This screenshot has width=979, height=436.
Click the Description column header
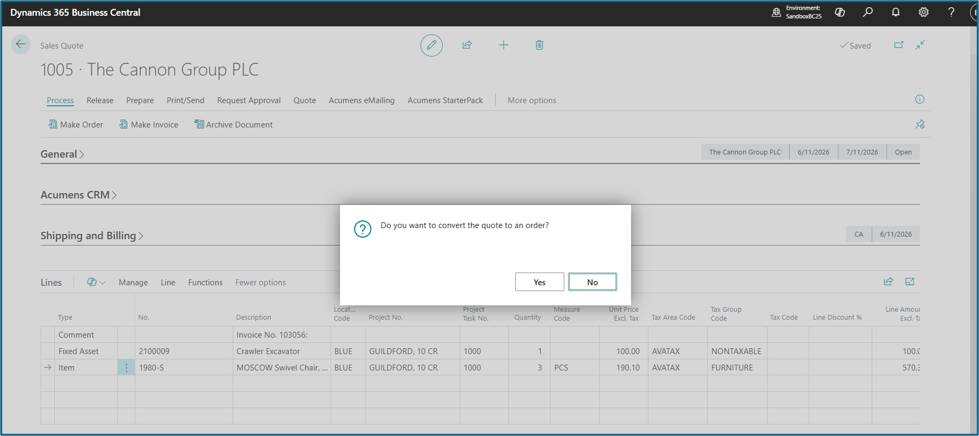pyautogui.click(x=253, y=317)
